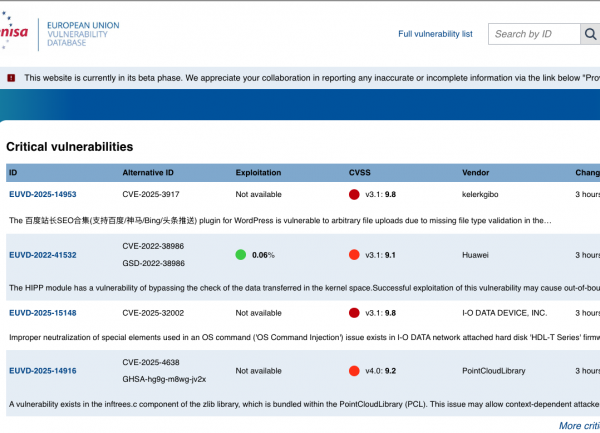Click the ENISA logo

(x=14, y=31)
